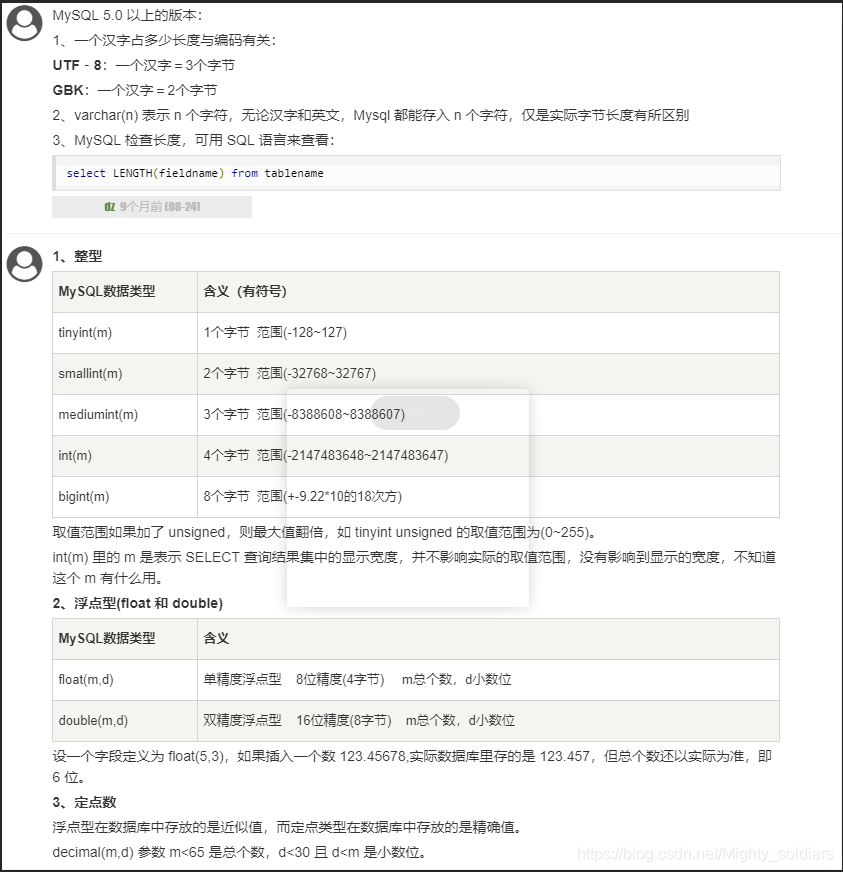Viewport: 843px width, 872px height.
Task: Click the '1个字节 范围(-128~127)' cell
Action: [488, 333]
